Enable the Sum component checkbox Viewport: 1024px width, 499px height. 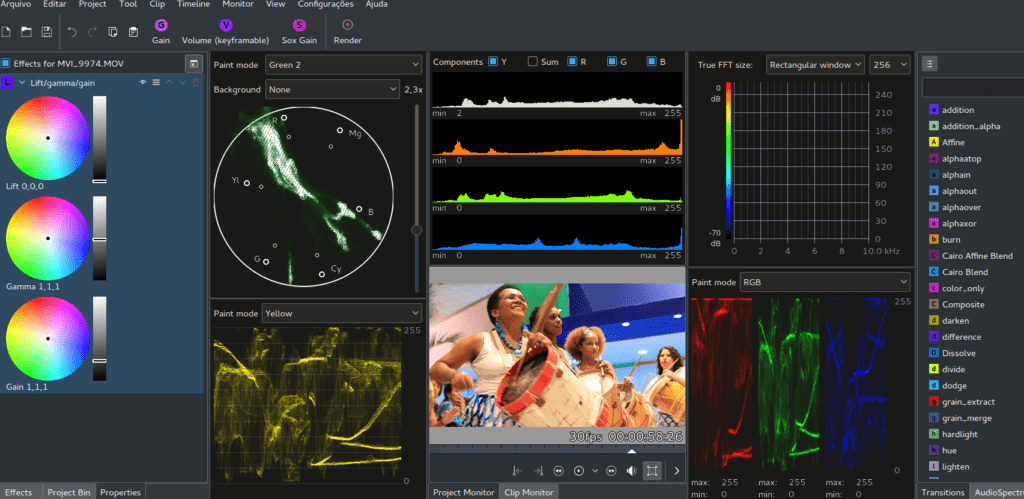[x=533, y=62]
